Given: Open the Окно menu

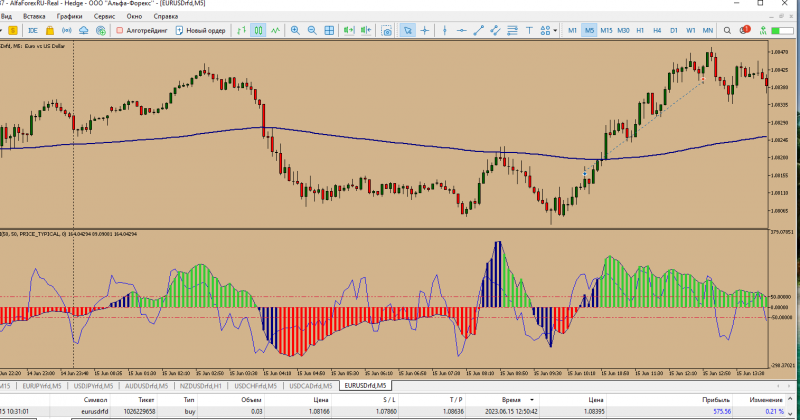Looking at the screenshot, I should point(134,16).
